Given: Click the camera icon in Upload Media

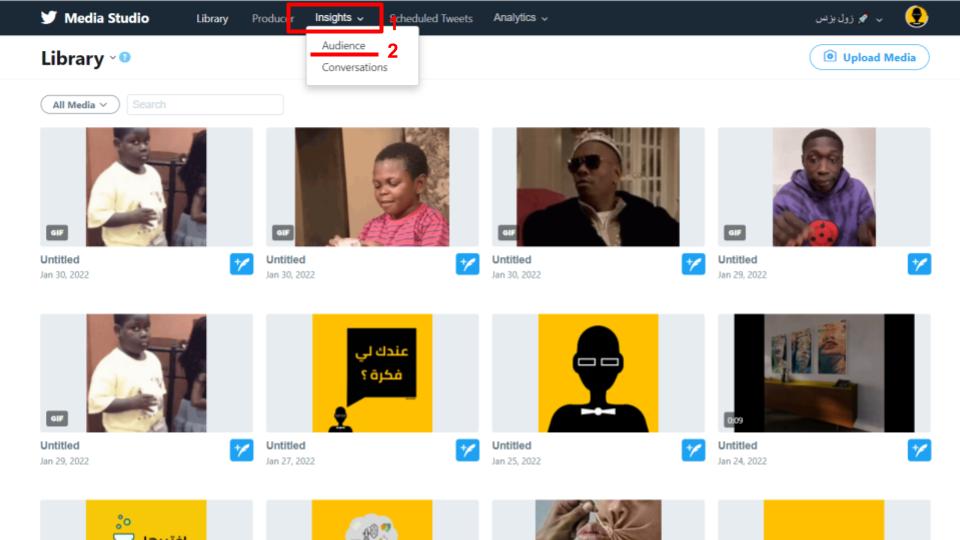Looking at the screenshot, I should click(830, 56).
